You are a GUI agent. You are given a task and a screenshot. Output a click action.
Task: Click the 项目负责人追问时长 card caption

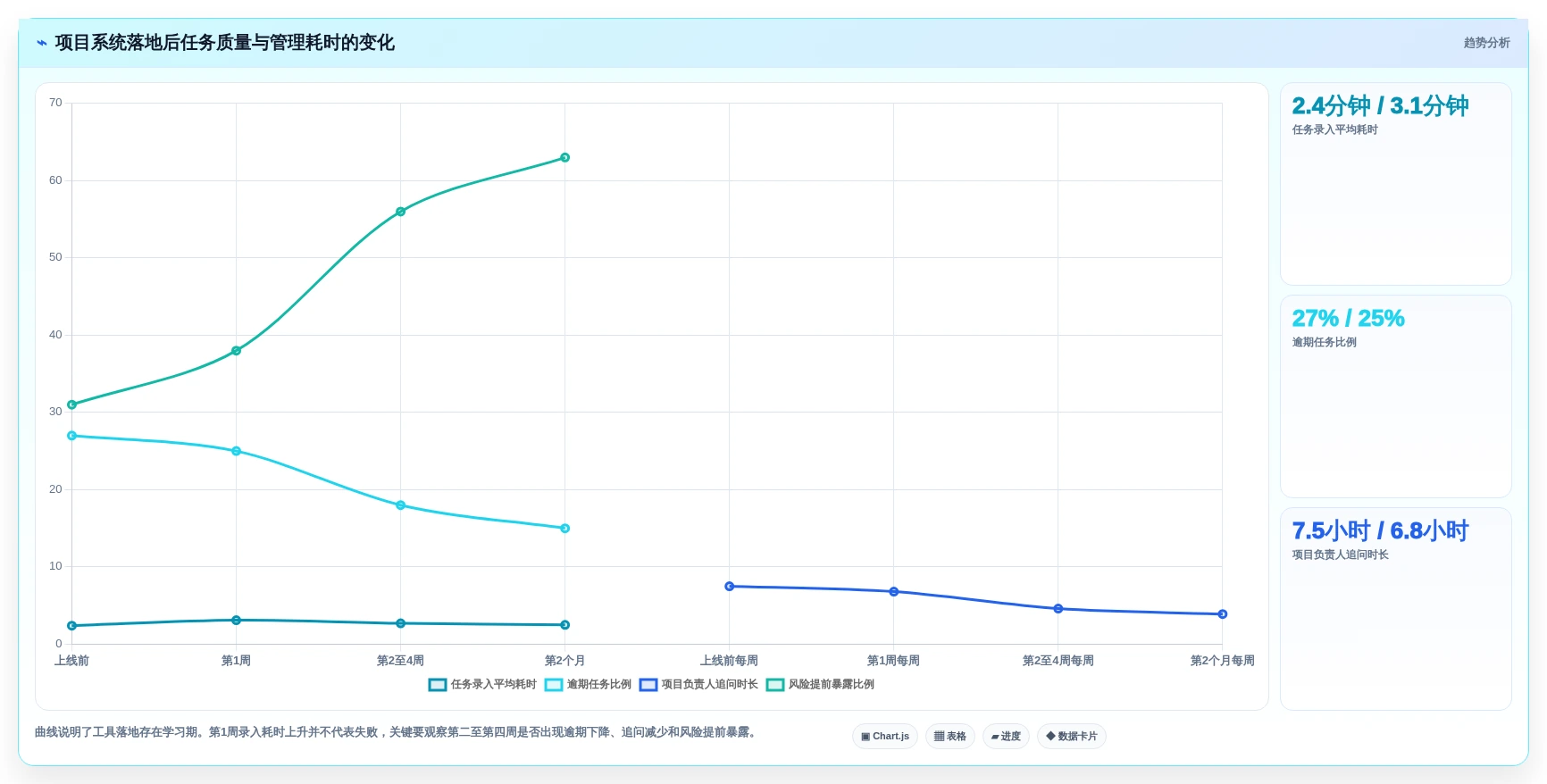click(1340, 555)
